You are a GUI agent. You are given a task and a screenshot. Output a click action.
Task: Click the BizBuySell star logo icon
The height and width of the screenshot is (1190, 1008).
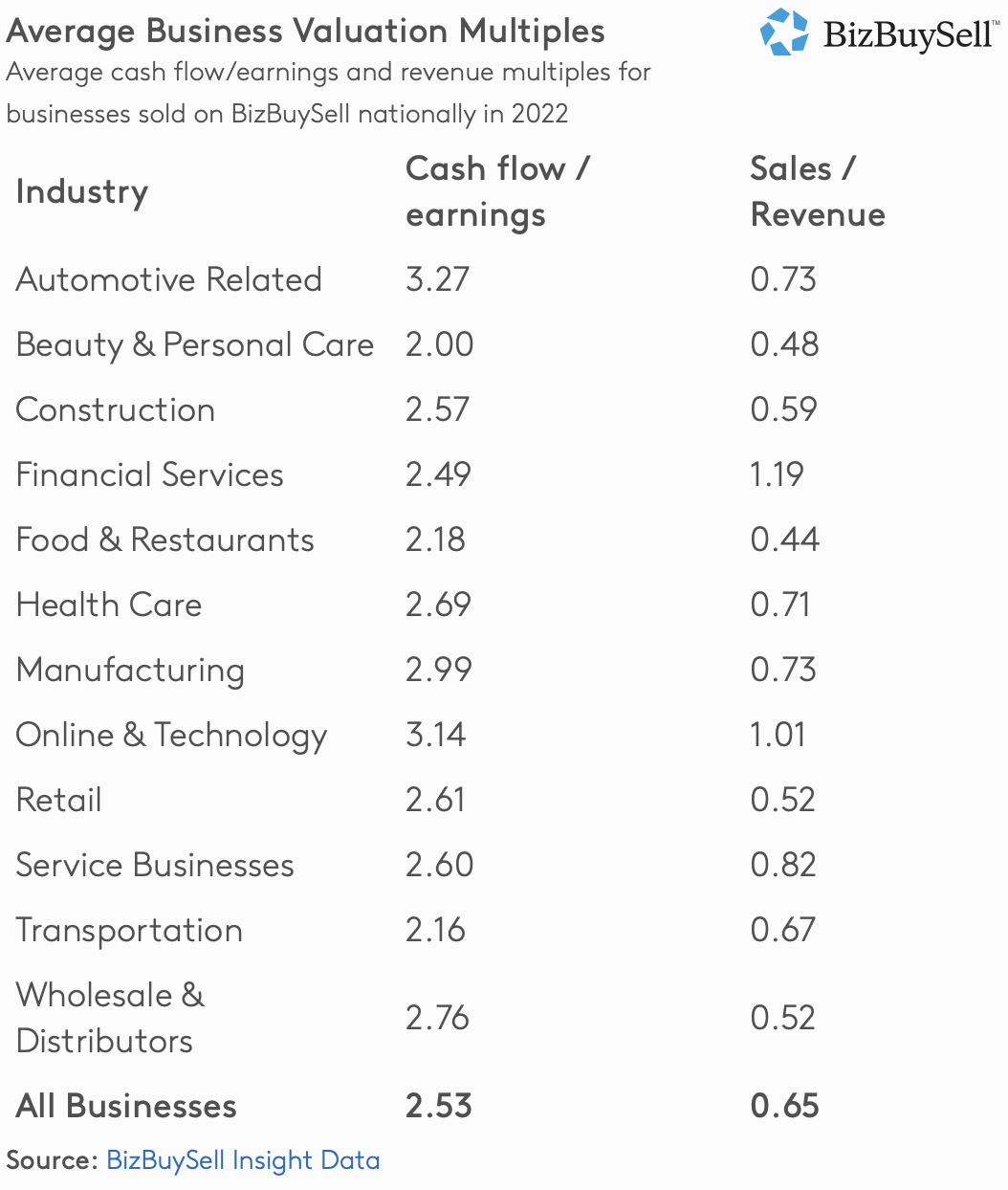[x=784, y=32]
